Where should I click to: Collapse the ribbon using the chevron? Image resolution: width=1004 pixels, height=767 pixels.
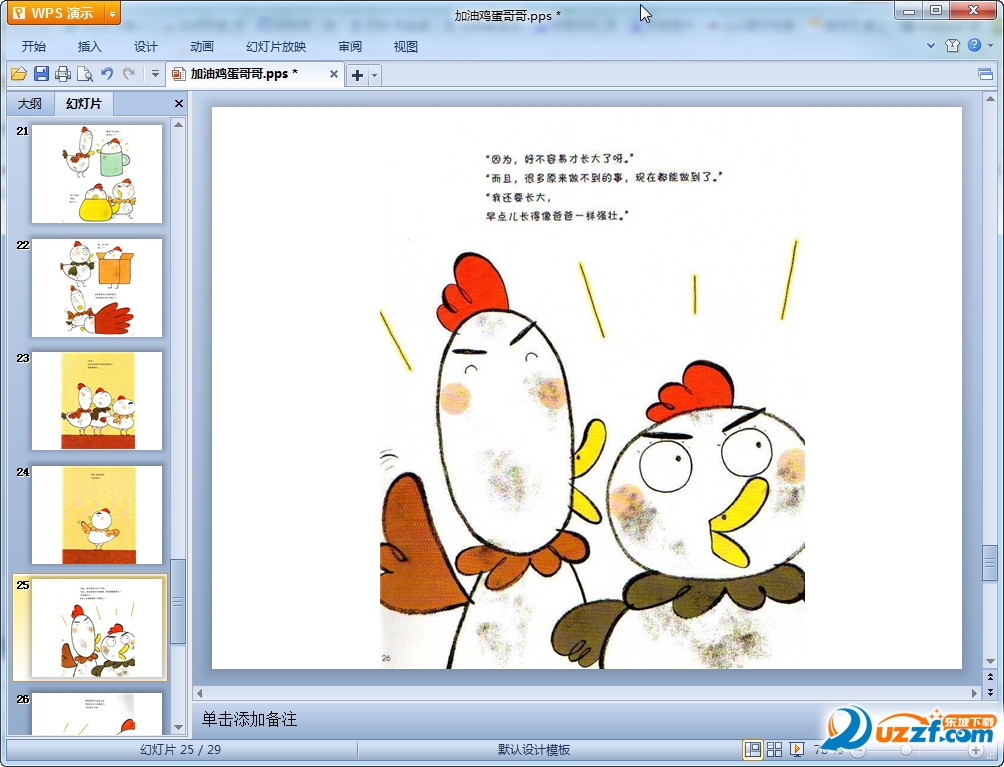tap(931, 45)
